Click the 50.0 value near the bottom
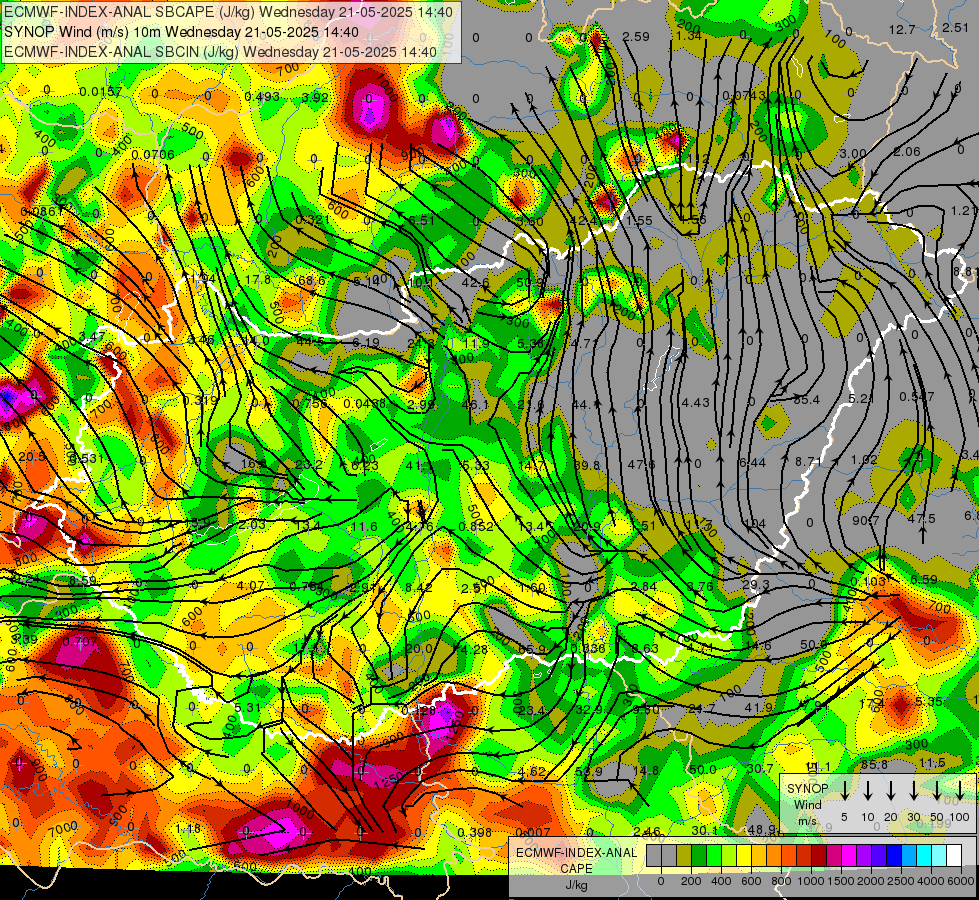Viewport: 979px width, 900px height. [702, 769]
